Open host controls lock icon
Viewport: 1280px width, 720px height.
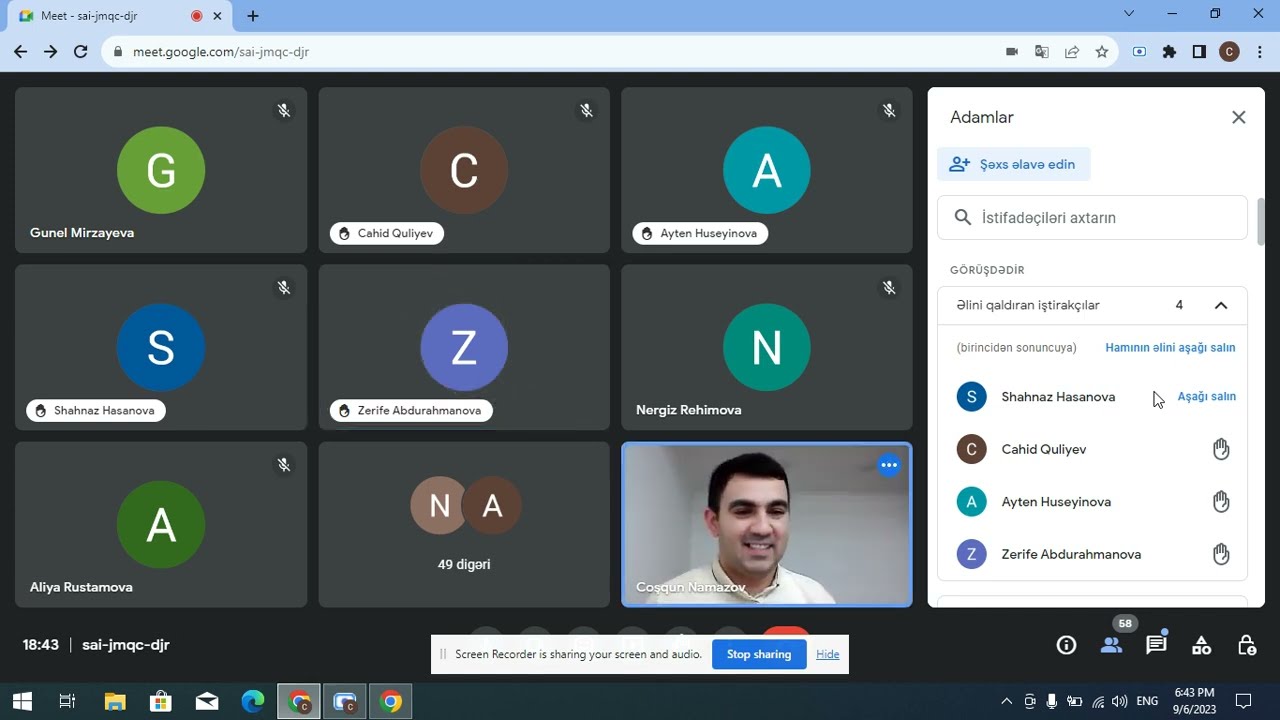coord(1247,645)
